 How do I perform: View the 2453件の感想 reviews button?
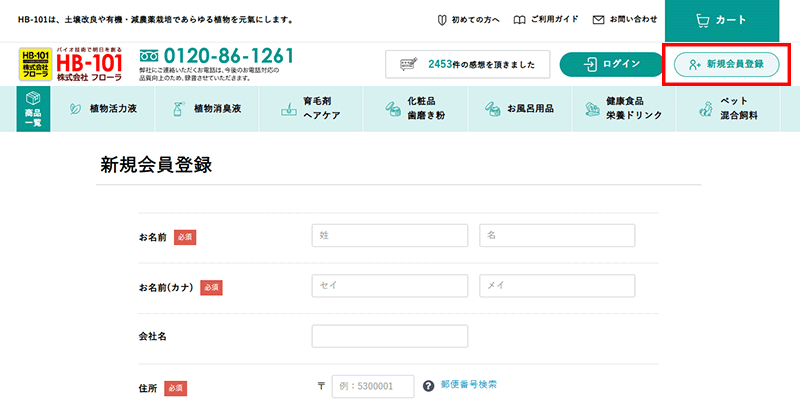click(x=467, y=64)
